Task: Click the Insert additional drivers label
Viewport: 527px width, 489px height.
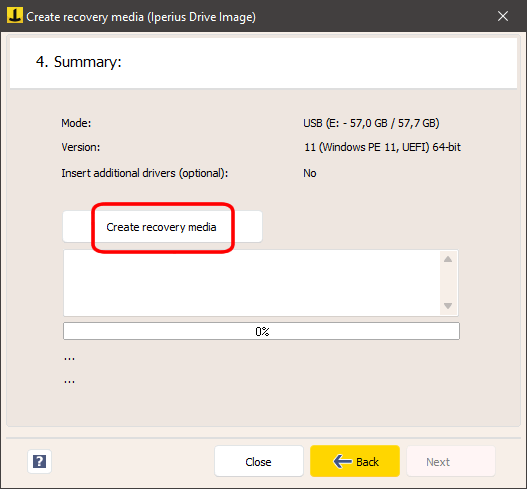Action: (x=145, y=173)
